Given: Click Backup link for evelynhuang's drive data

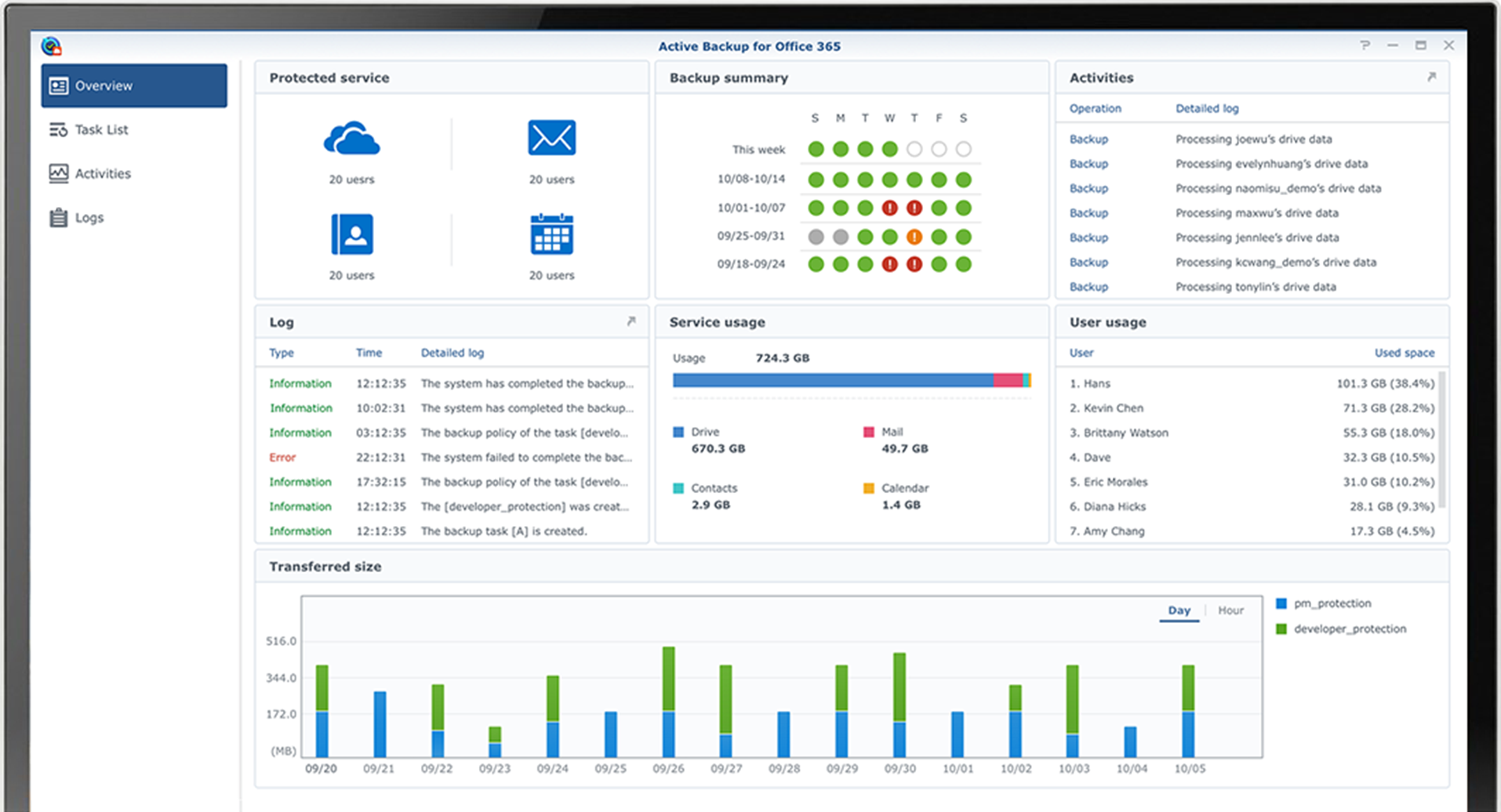Looking at the screenshot, I should [1088, 164].
